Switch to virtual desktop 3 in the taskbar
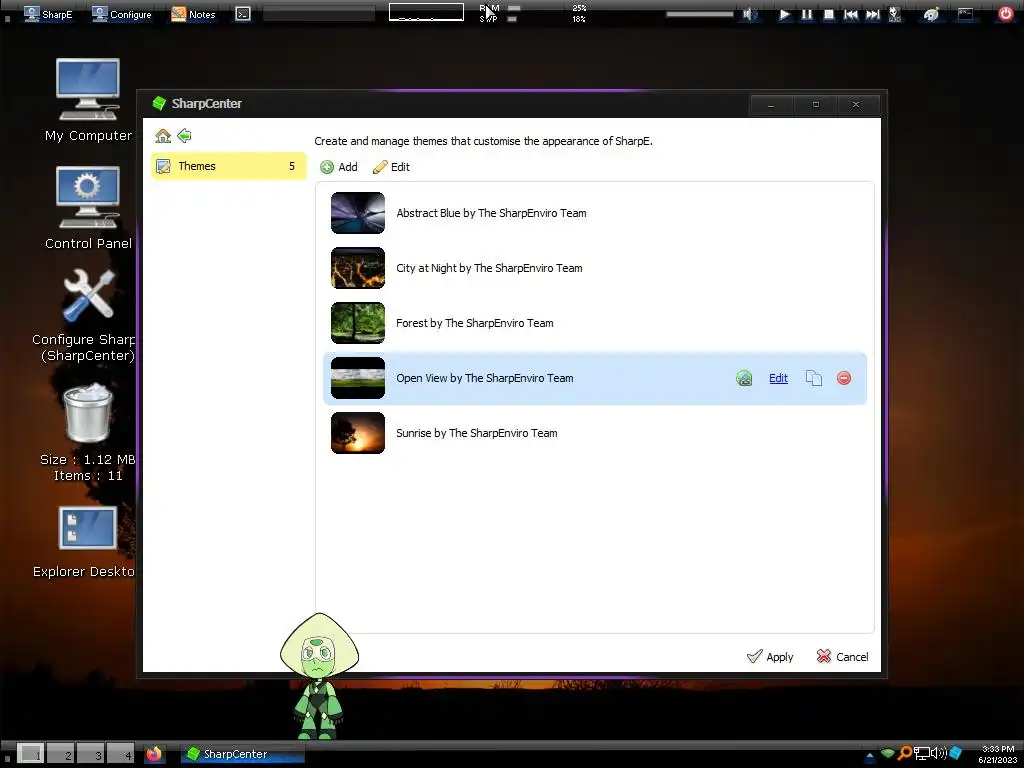The height and width of the screenshot is (768, 1024). [91, 754]
